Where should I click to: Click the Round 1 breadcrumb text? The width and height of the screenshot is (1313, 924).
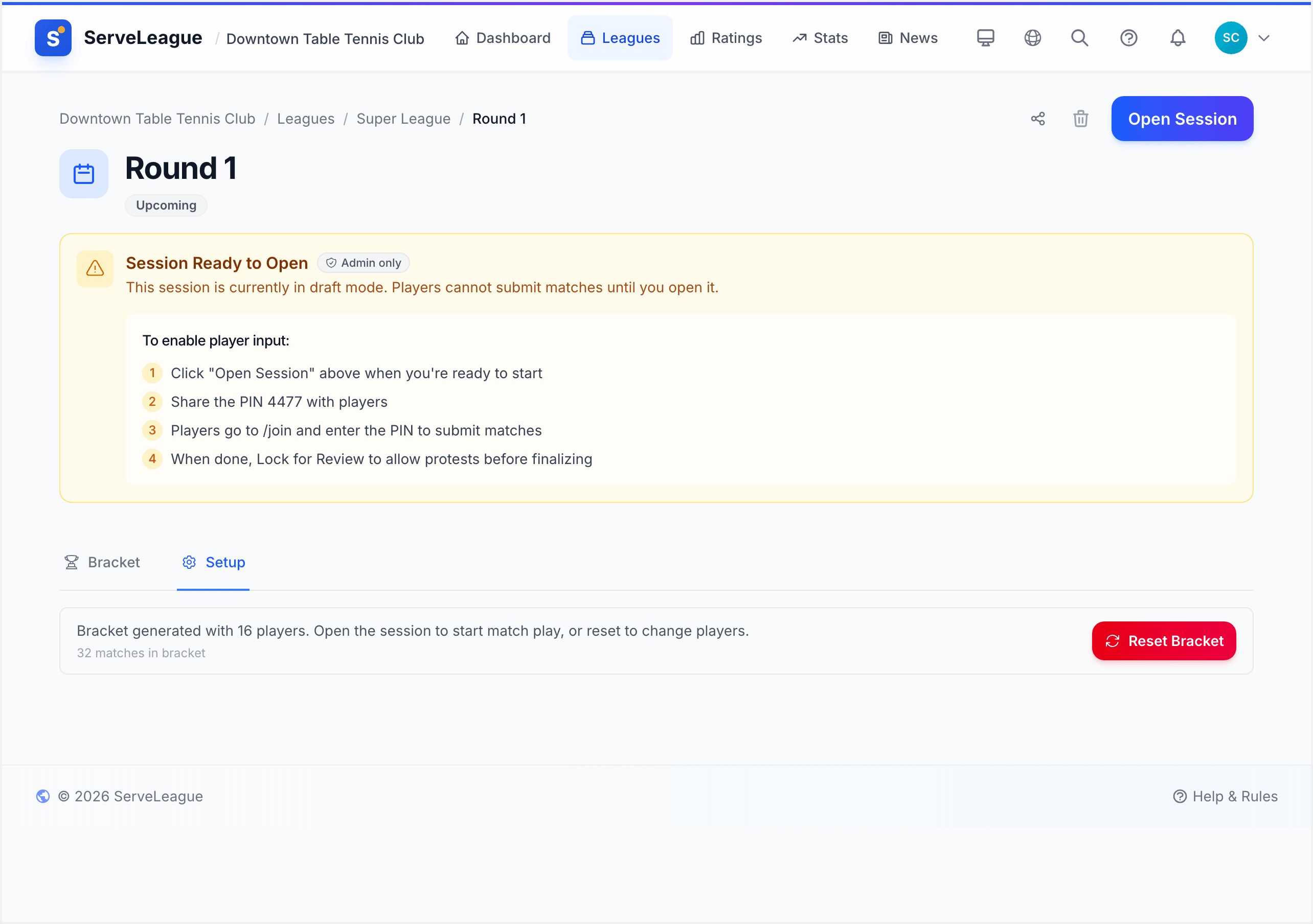click(499, 119)
